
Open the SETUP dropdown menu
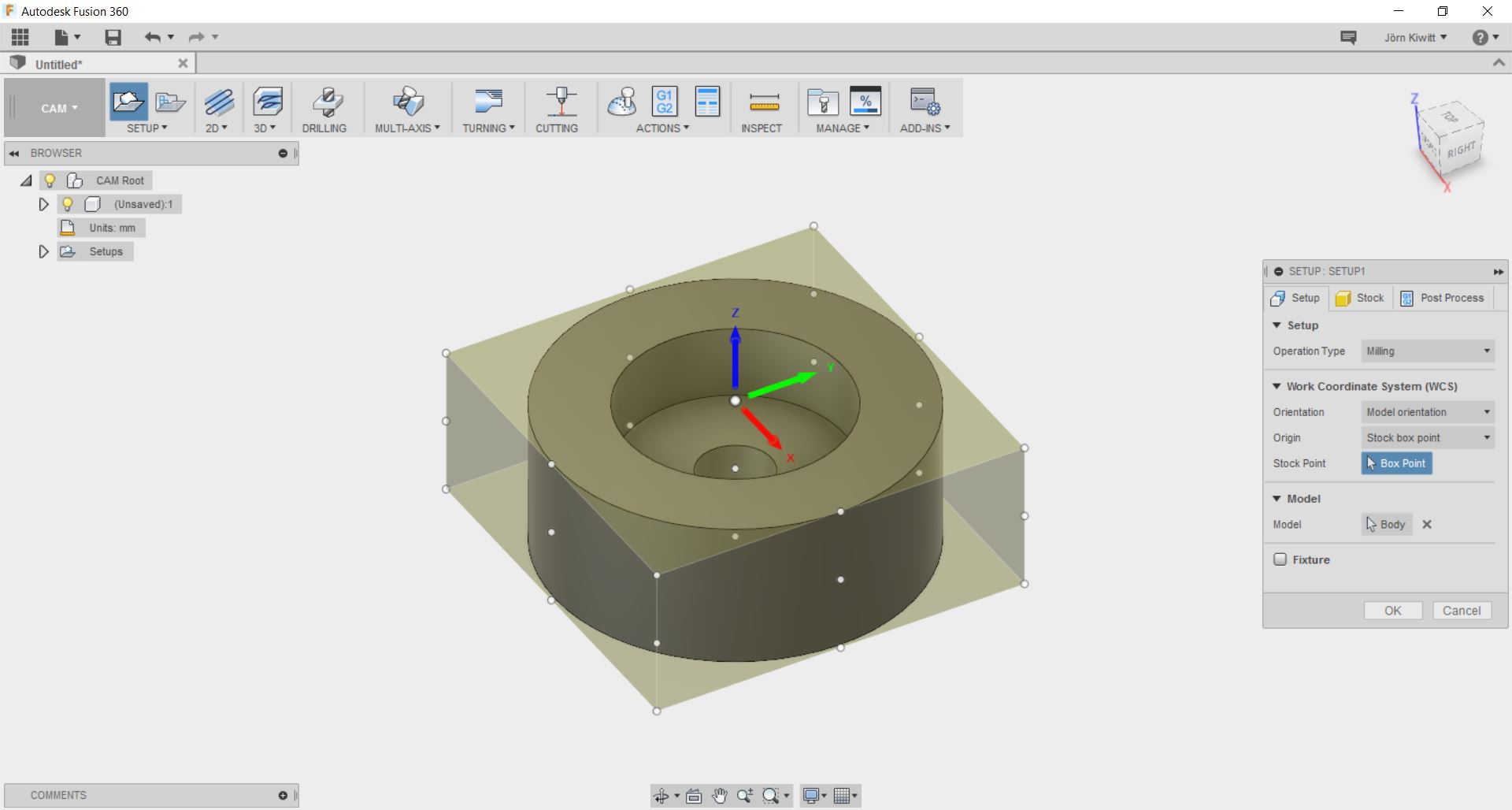pos(147,128)
